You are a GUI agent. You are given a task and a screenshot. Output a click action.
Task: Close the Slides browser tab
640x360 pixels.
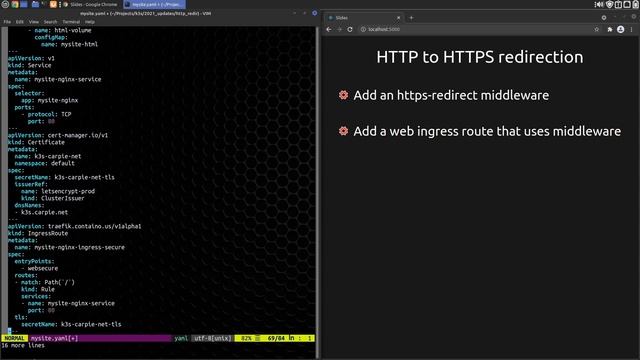point(399,18)
